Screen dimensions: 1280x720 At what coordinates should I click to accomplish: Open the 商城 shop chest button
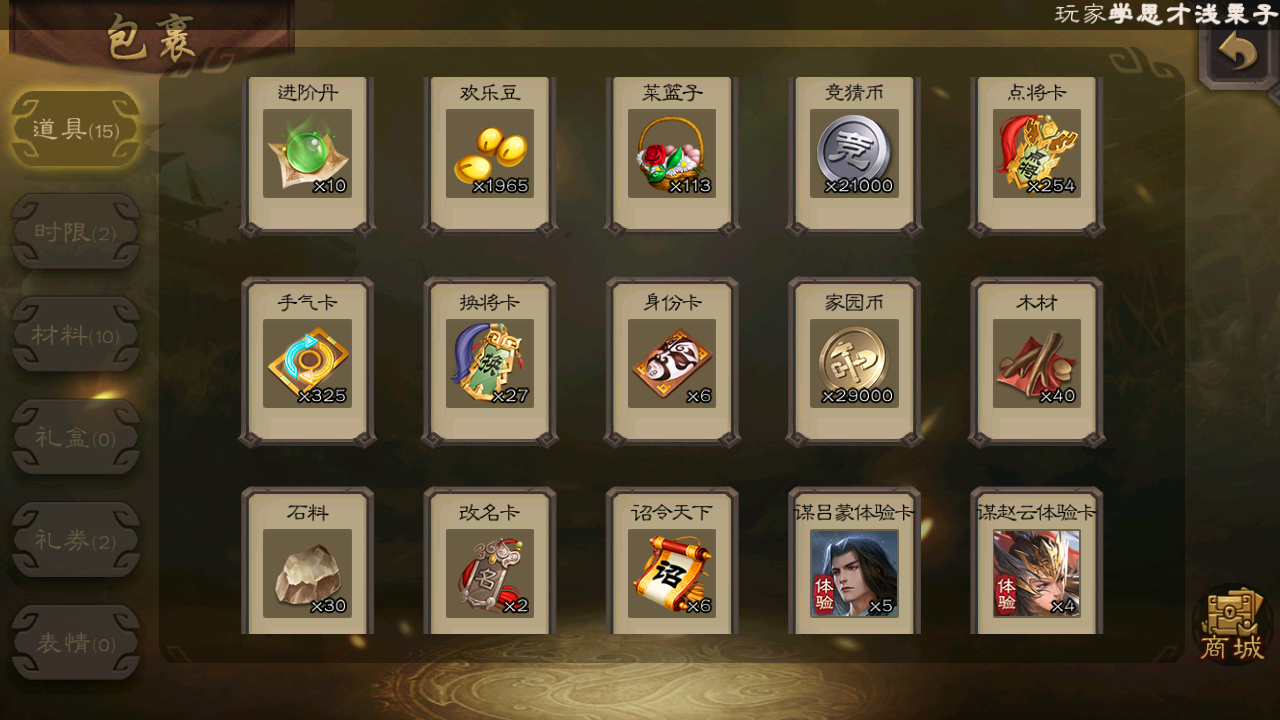pyautogui.click(x=1233, y=626)
